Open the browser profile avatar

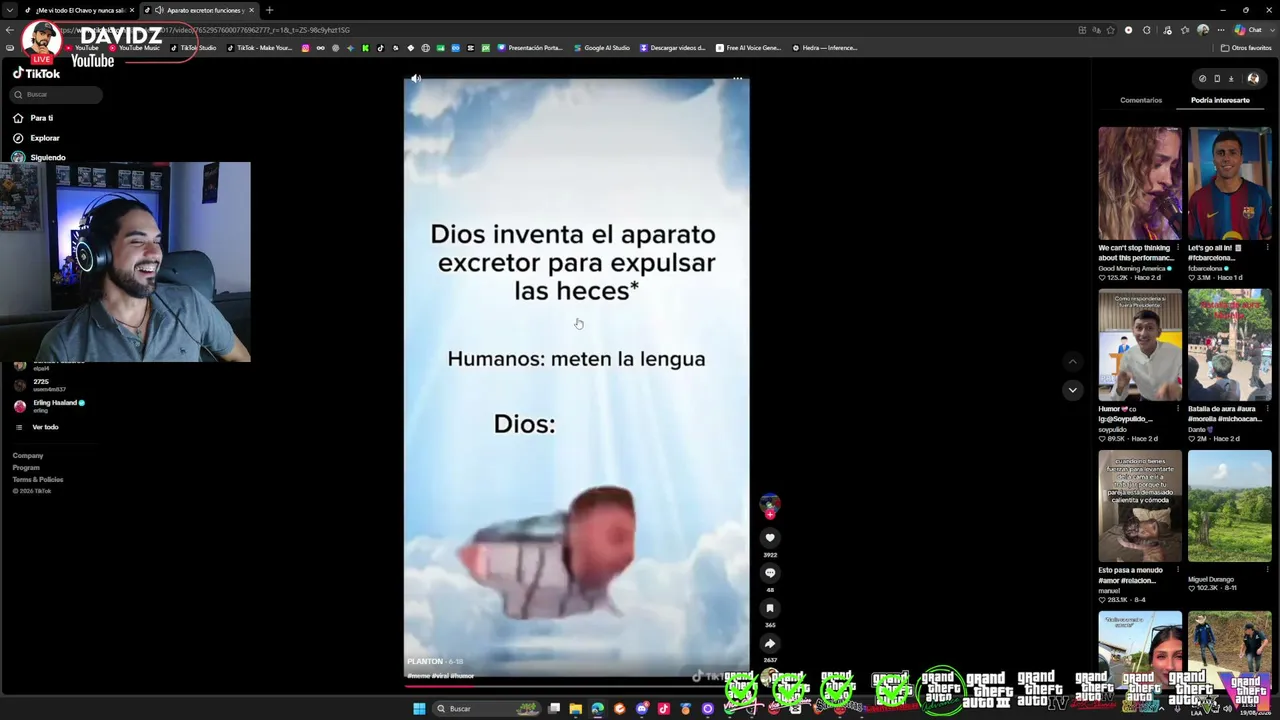coord(1203,30)
